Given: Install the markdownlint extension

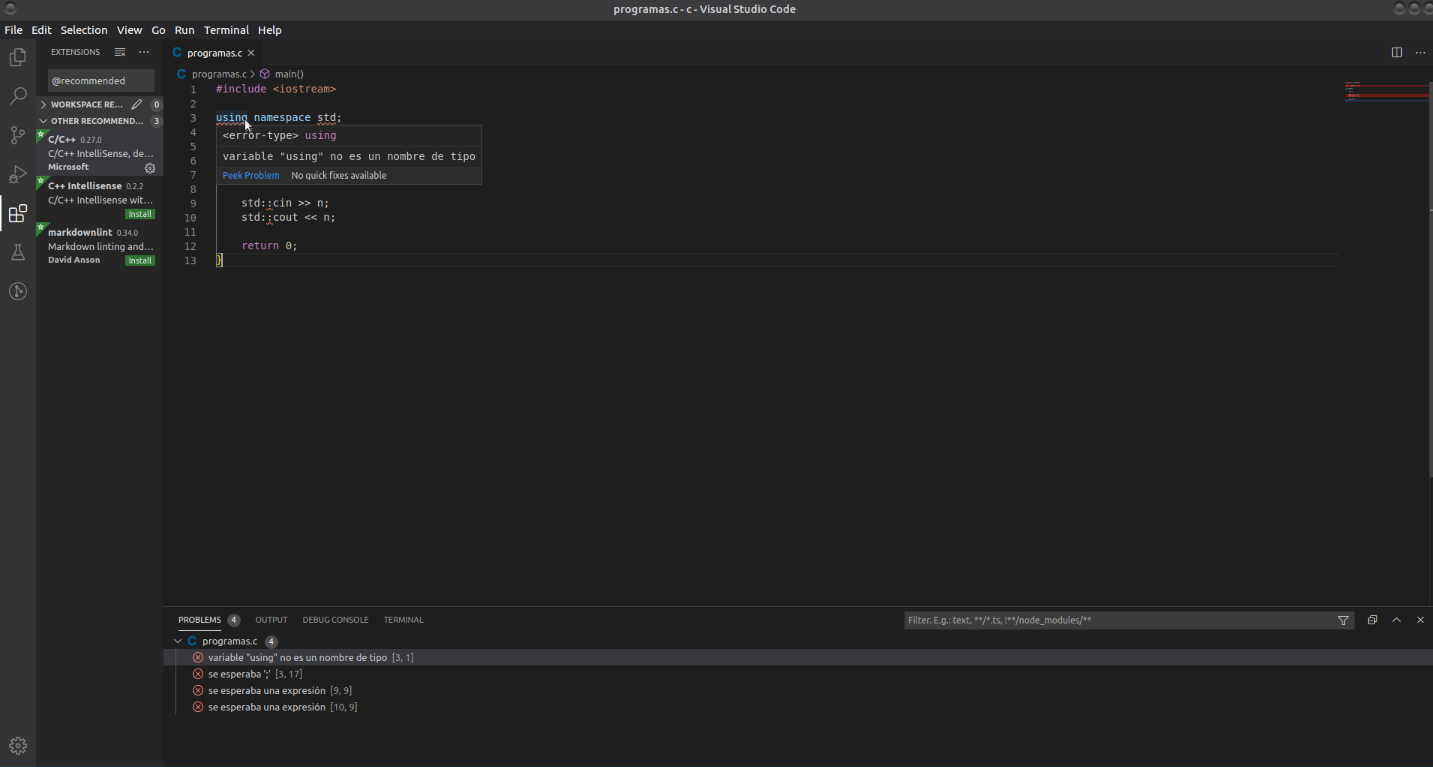Looking at the screenshot, I should pos(139,259).
